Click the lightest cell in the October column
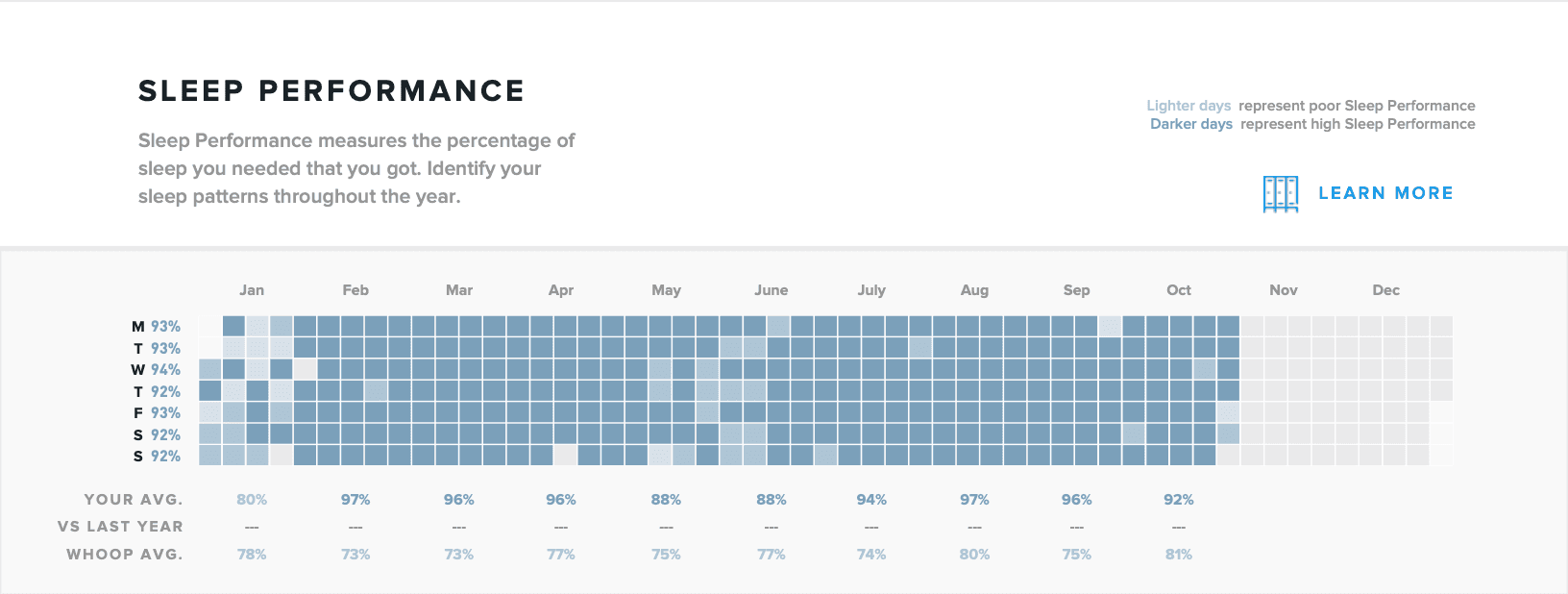Screen dimensions: 1568x594 (x=1226, y=412)
